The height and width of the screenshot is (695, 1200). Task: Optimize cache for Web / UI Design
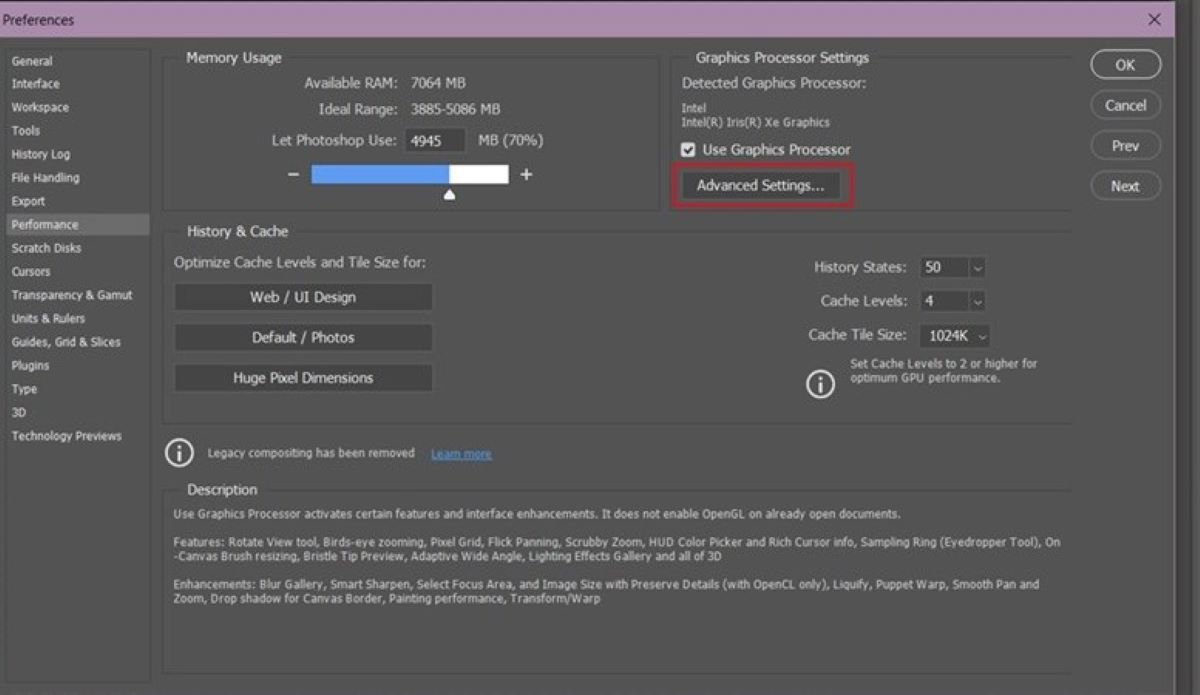click(x=303, y=297)
